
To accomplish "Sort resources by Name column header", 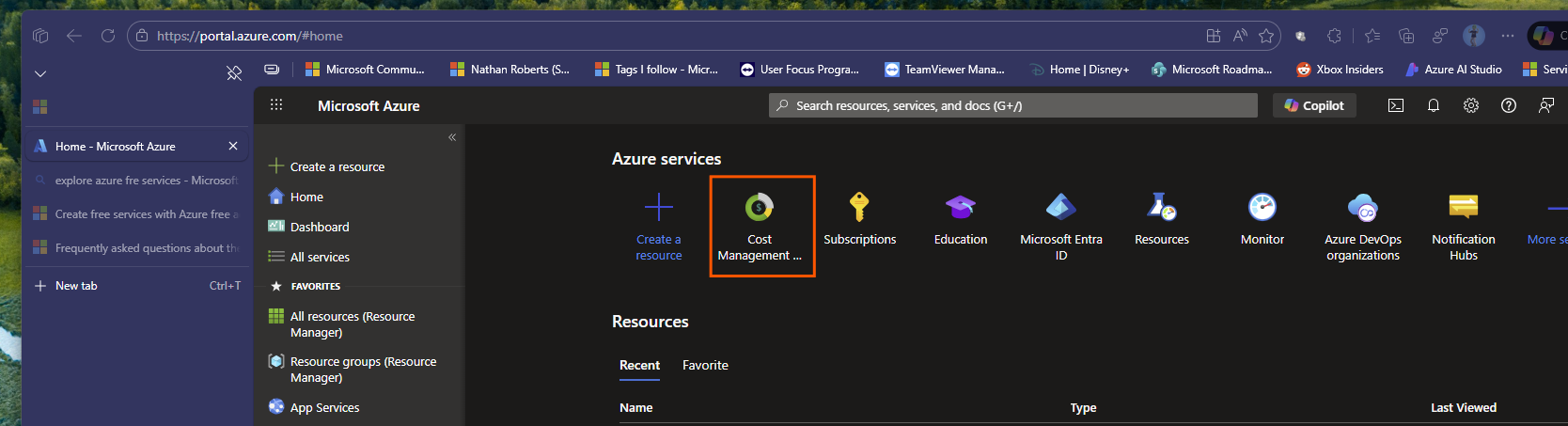I will click(x=636, y=407).
